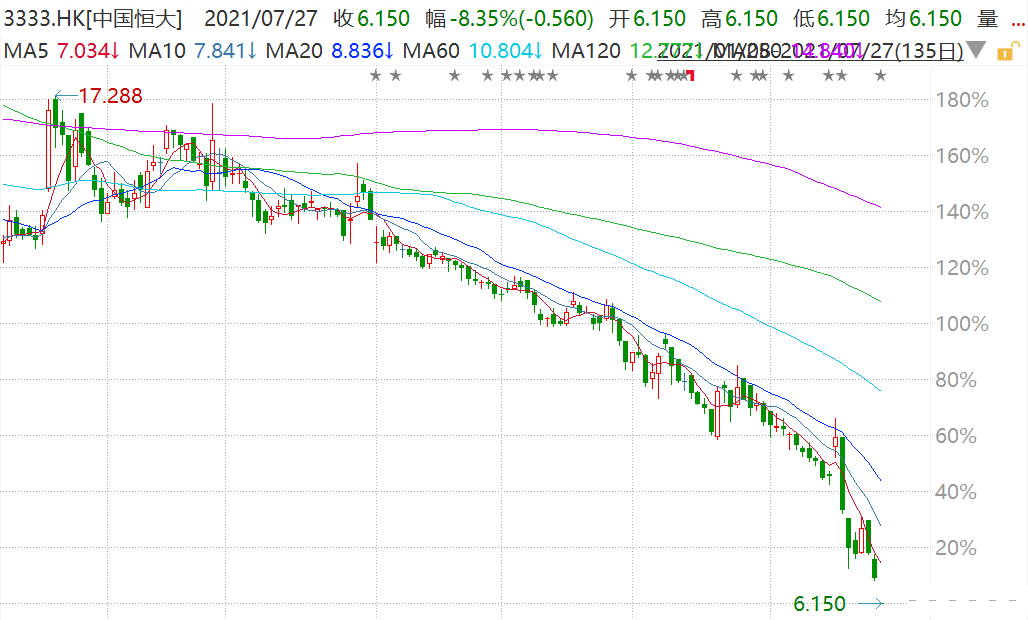The image size is (1028, 620).
Task: Click the 17.288 peak price label
Action: [110, 96]
